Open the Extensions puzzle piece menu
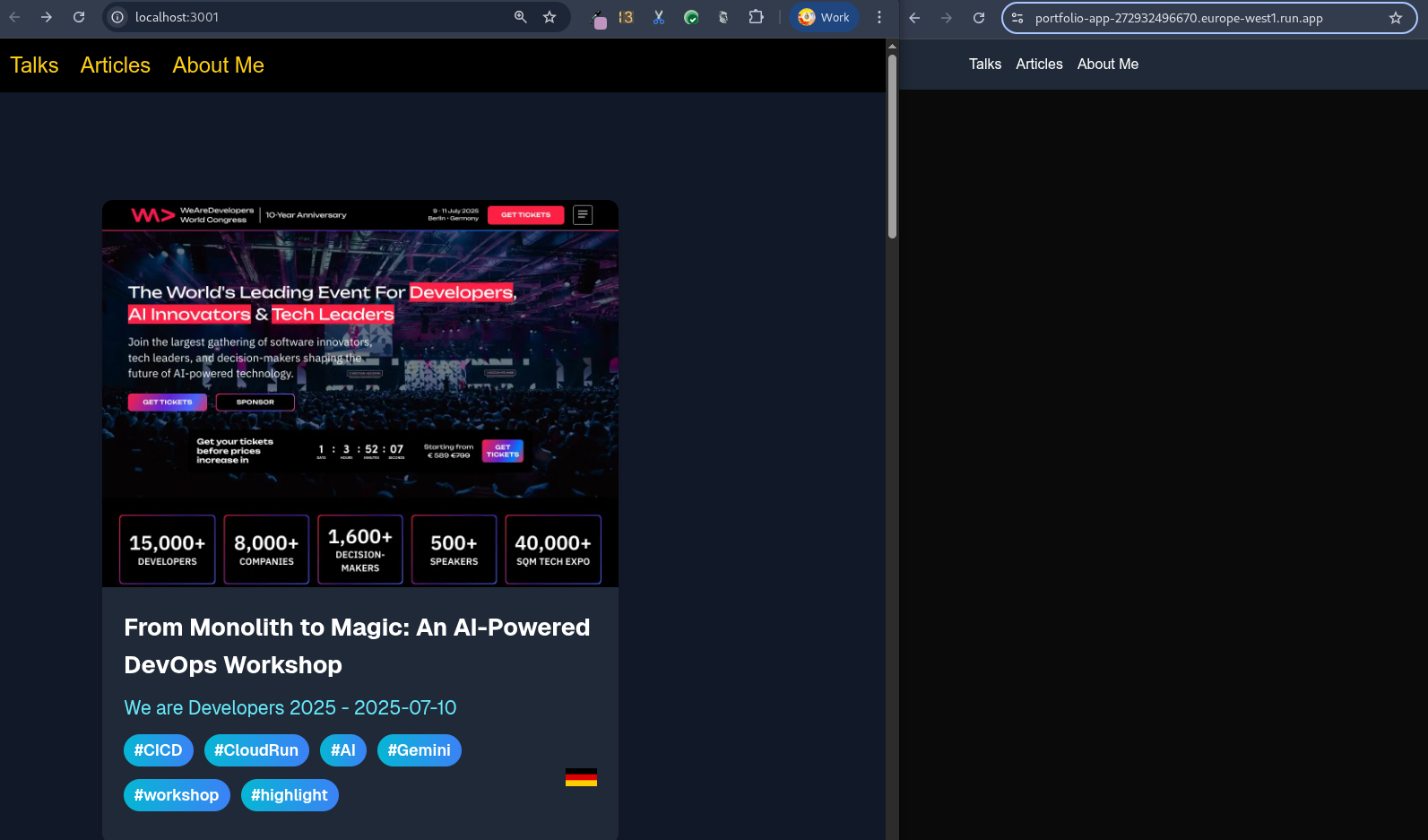1428x840 pixels. coord(756,17)
